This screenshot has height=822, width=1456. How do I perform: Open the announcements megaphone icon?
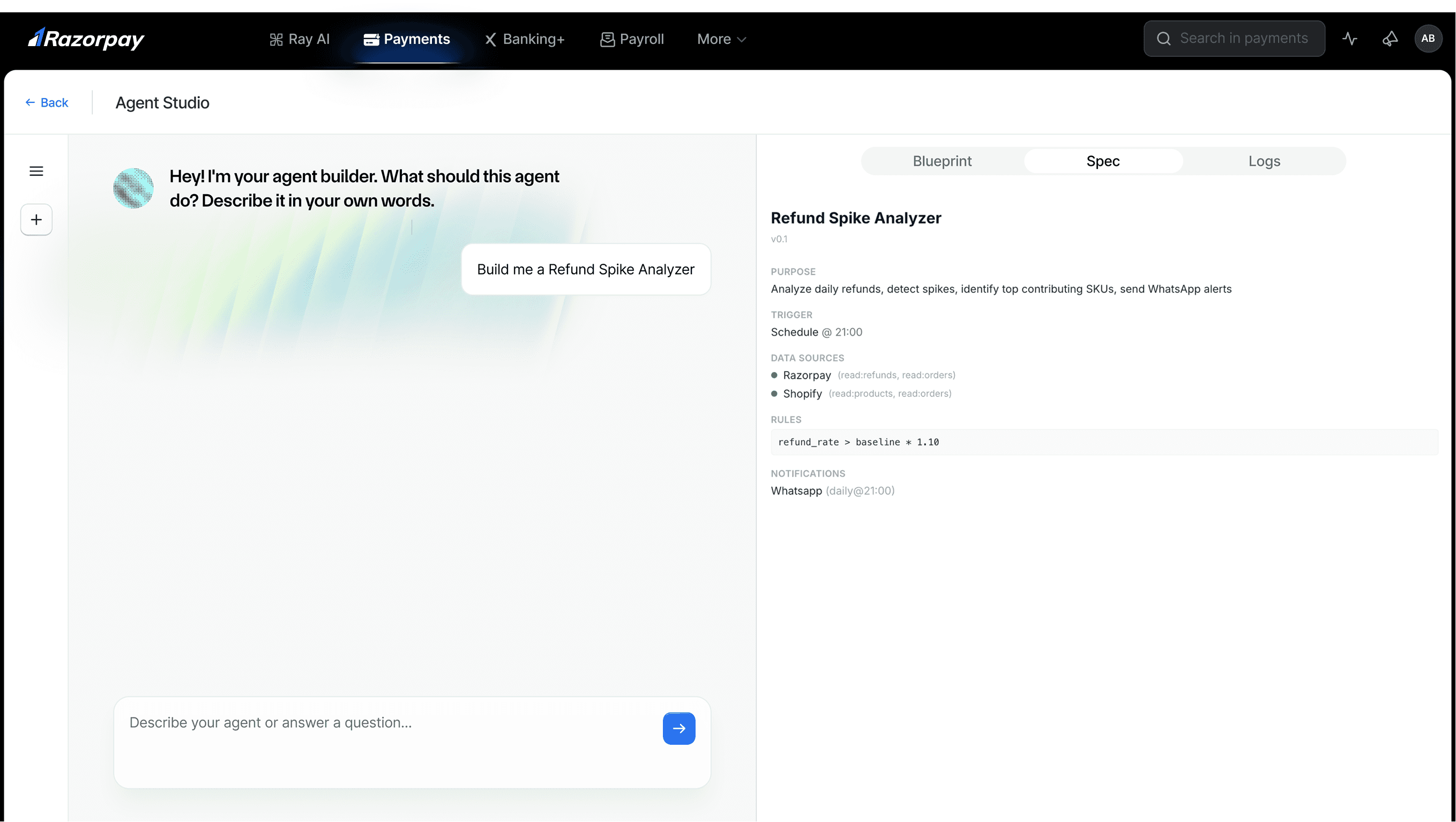click(x=1390, y=39)
